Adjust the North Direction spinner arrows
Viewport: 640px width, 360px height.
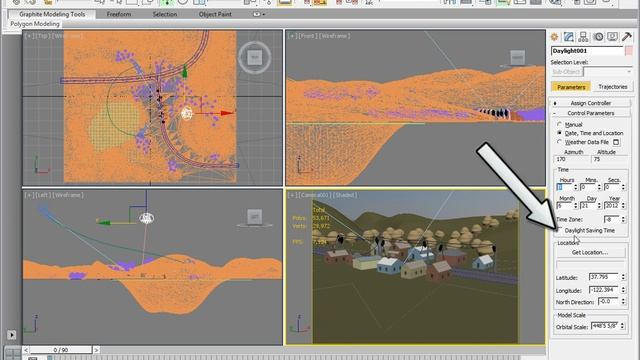[x=623, y=302]
